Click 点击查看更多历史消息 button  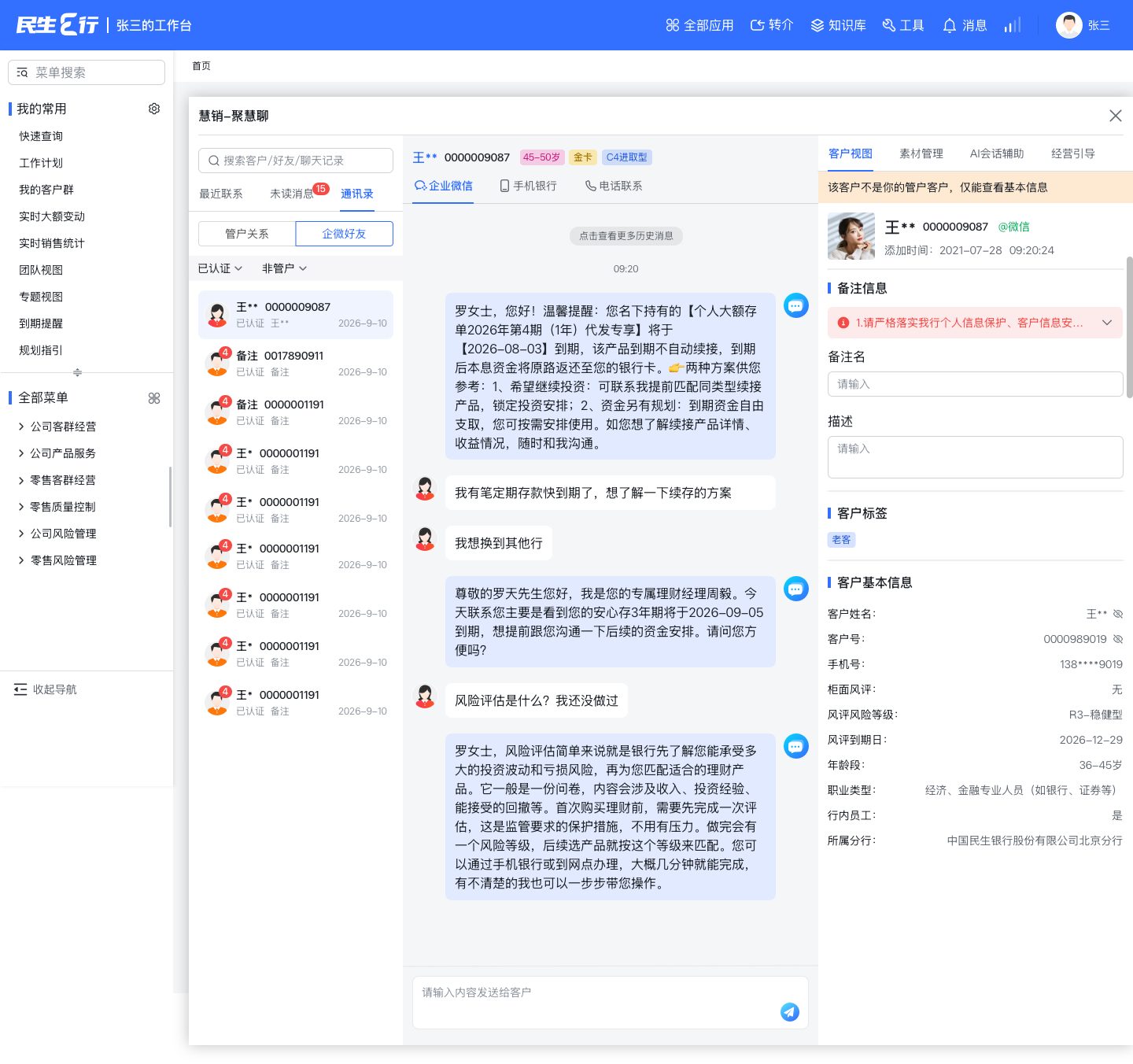626,236
